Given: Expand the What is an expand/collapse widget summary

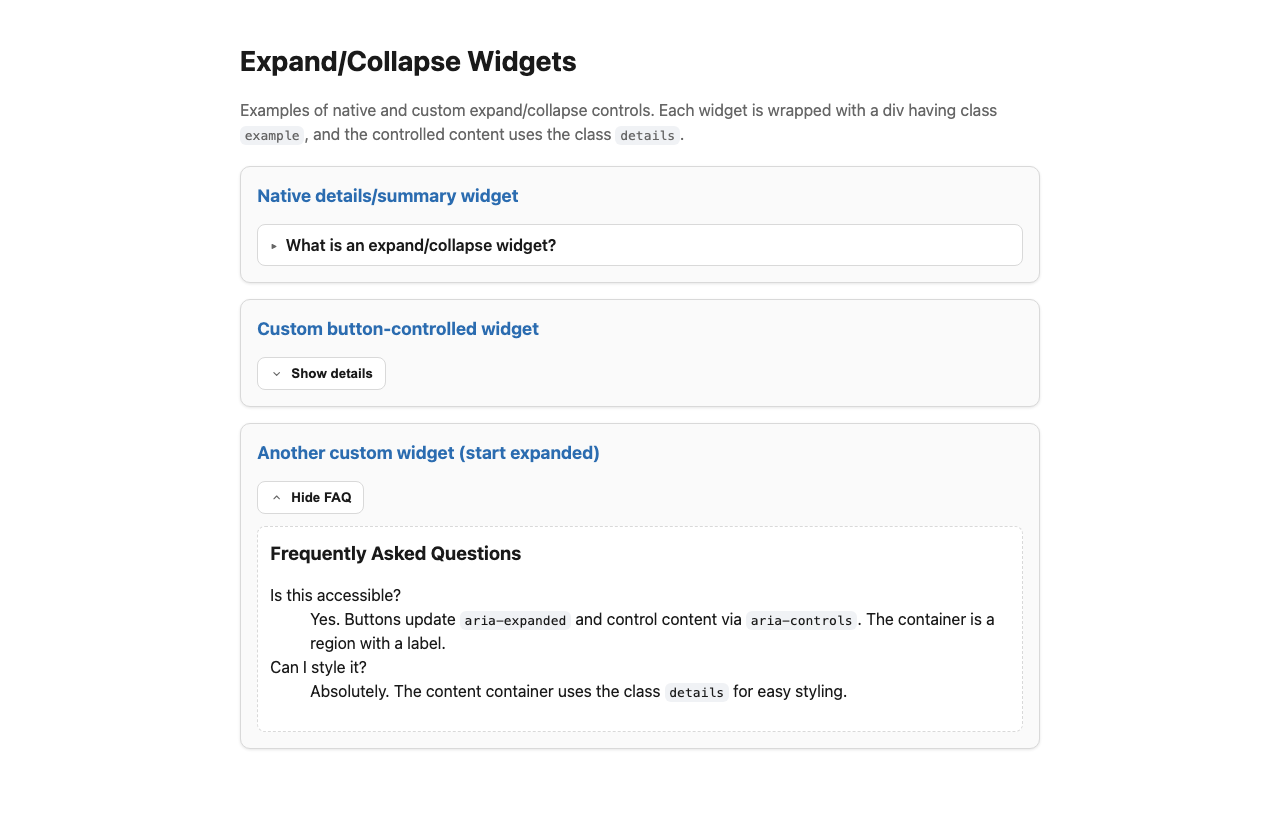Looking at the screenshot, I should click(x=420, y=245).
